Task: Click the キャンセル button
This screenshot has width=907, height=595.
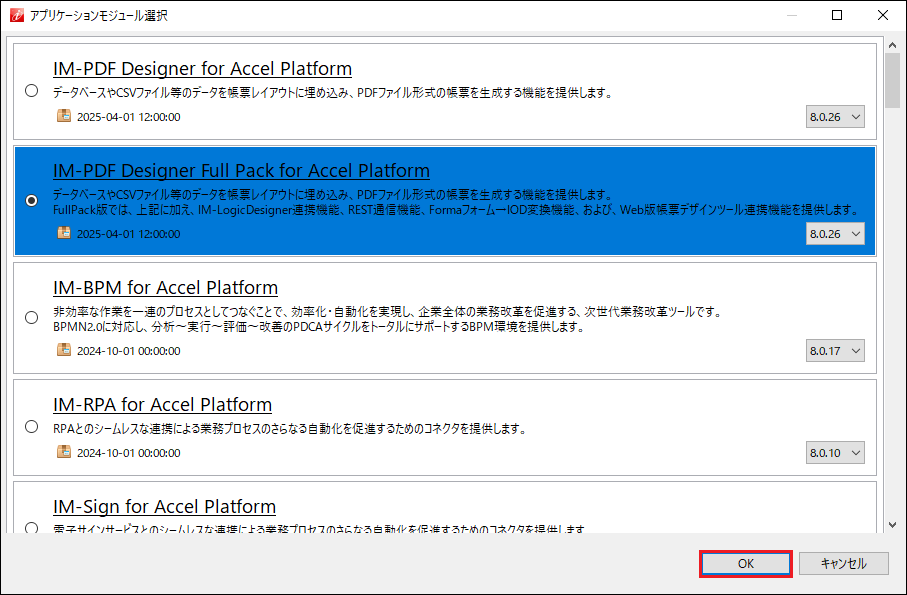Action: coord(843,563)
